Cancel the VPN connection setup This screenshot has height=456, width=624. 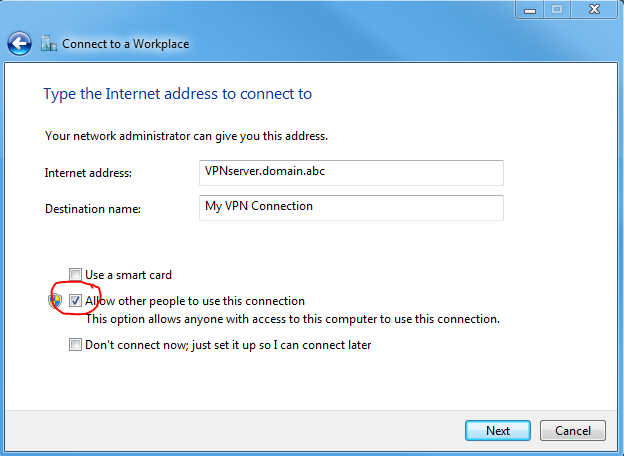(x=572, y=431)
